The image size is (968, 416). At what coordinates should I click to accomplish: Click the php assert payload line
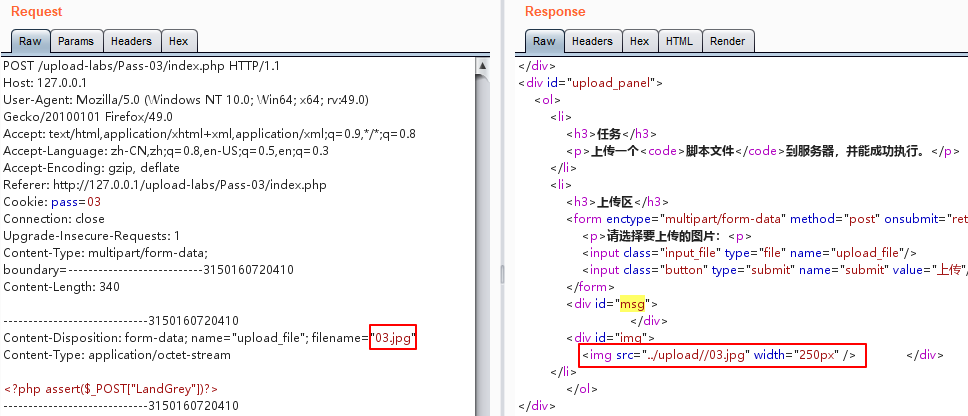click(111, 389)
